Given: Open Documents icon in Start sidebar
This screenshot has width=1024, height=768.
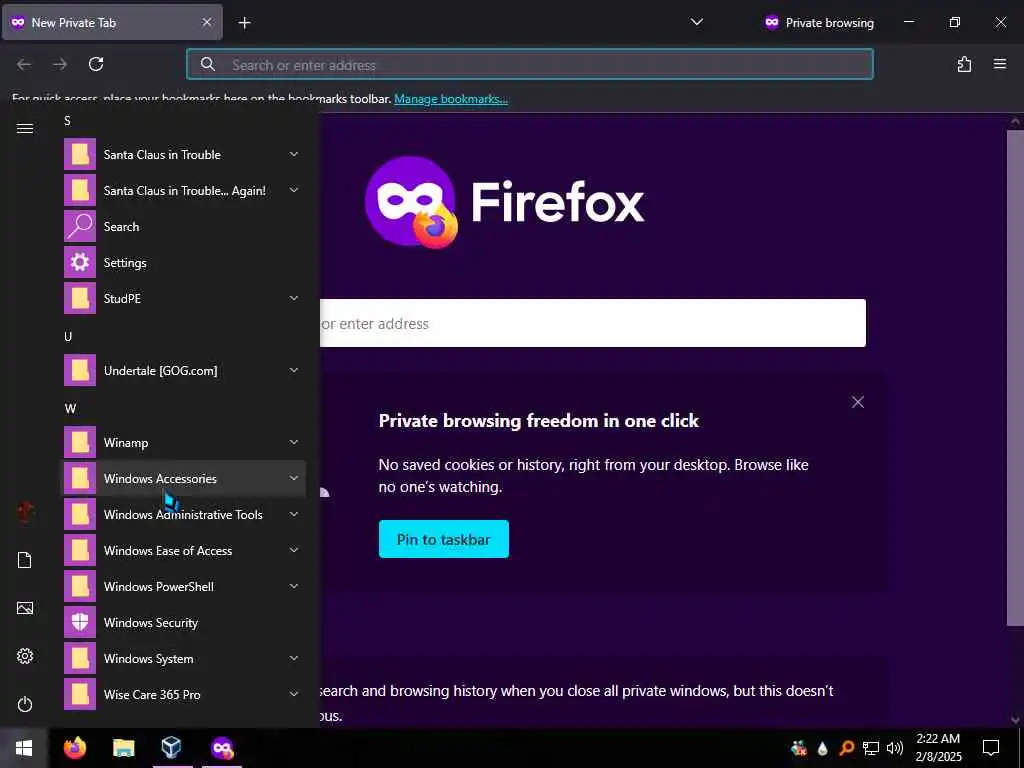Looking at the screenshot, I should pyautogui.click(x=25, y=560).
